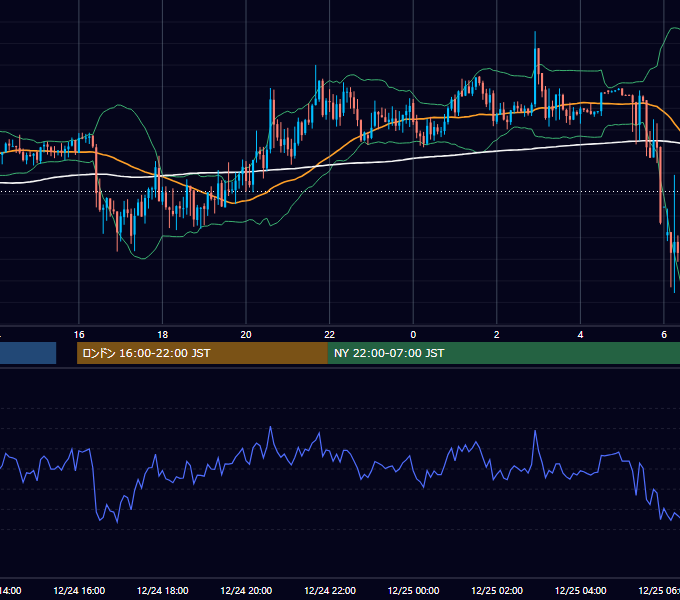Click the ロンドン 16:00-22:00 JST session bar
680x600 pixels.
(x=202, y=353)
